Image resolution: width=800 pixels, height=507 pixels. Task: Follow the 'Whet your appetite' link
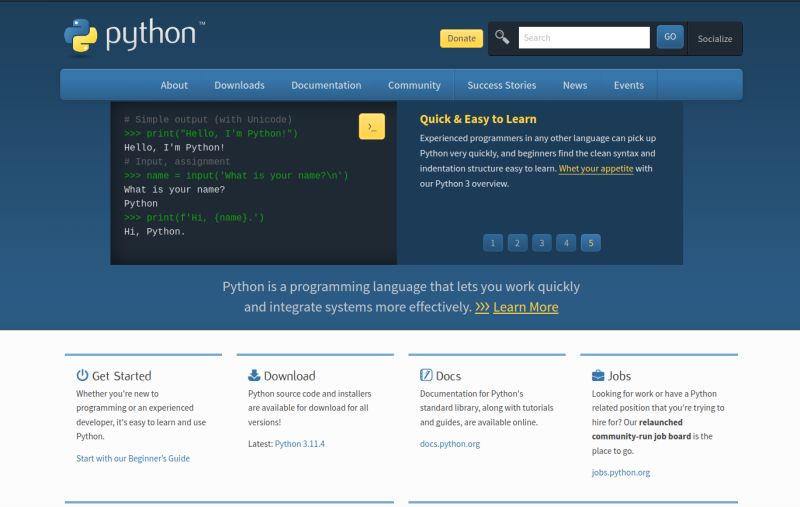(596, 168)
